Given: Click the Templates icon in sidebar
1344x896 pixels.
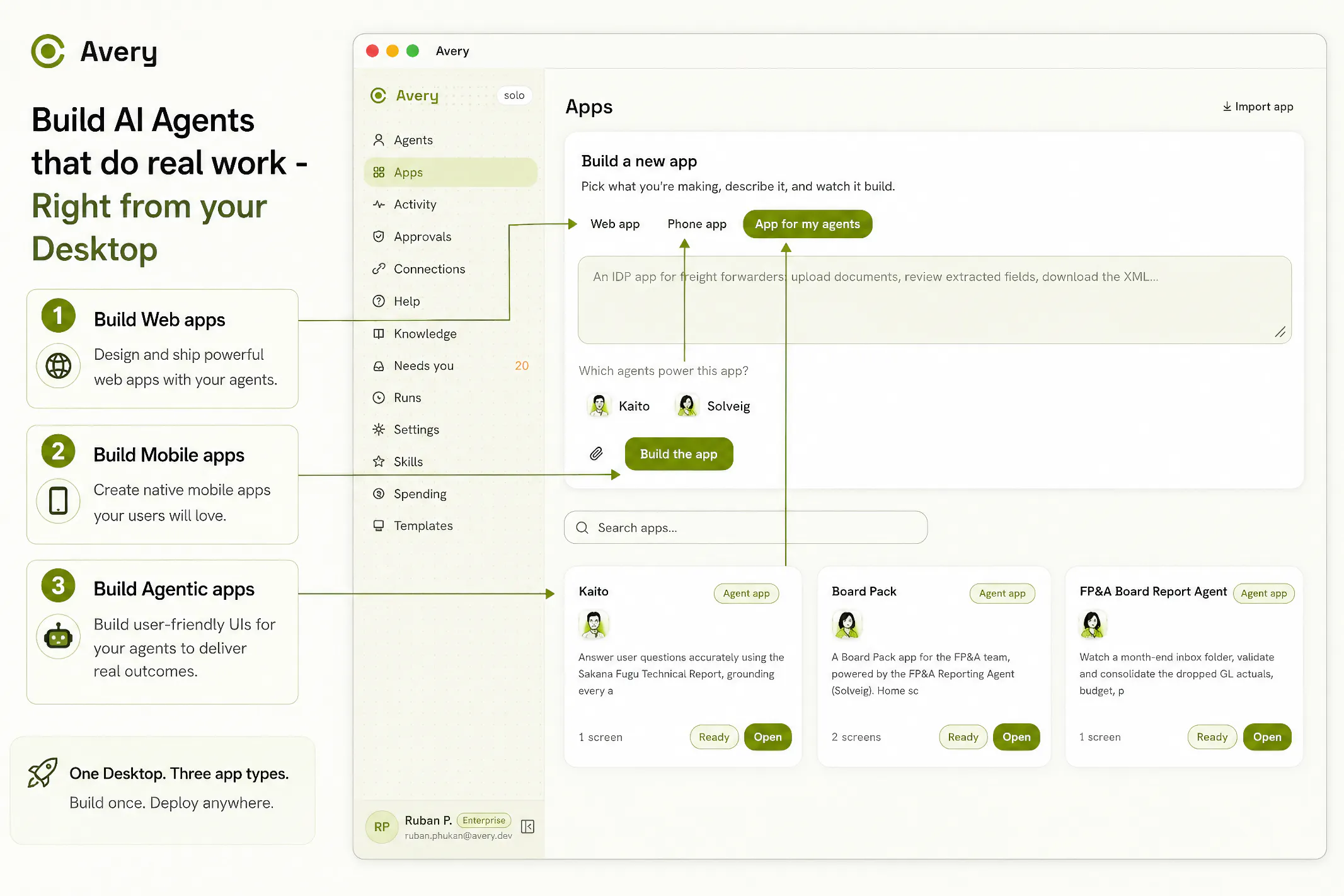Looking at the screenshot, I should click(x=379, y=526).
